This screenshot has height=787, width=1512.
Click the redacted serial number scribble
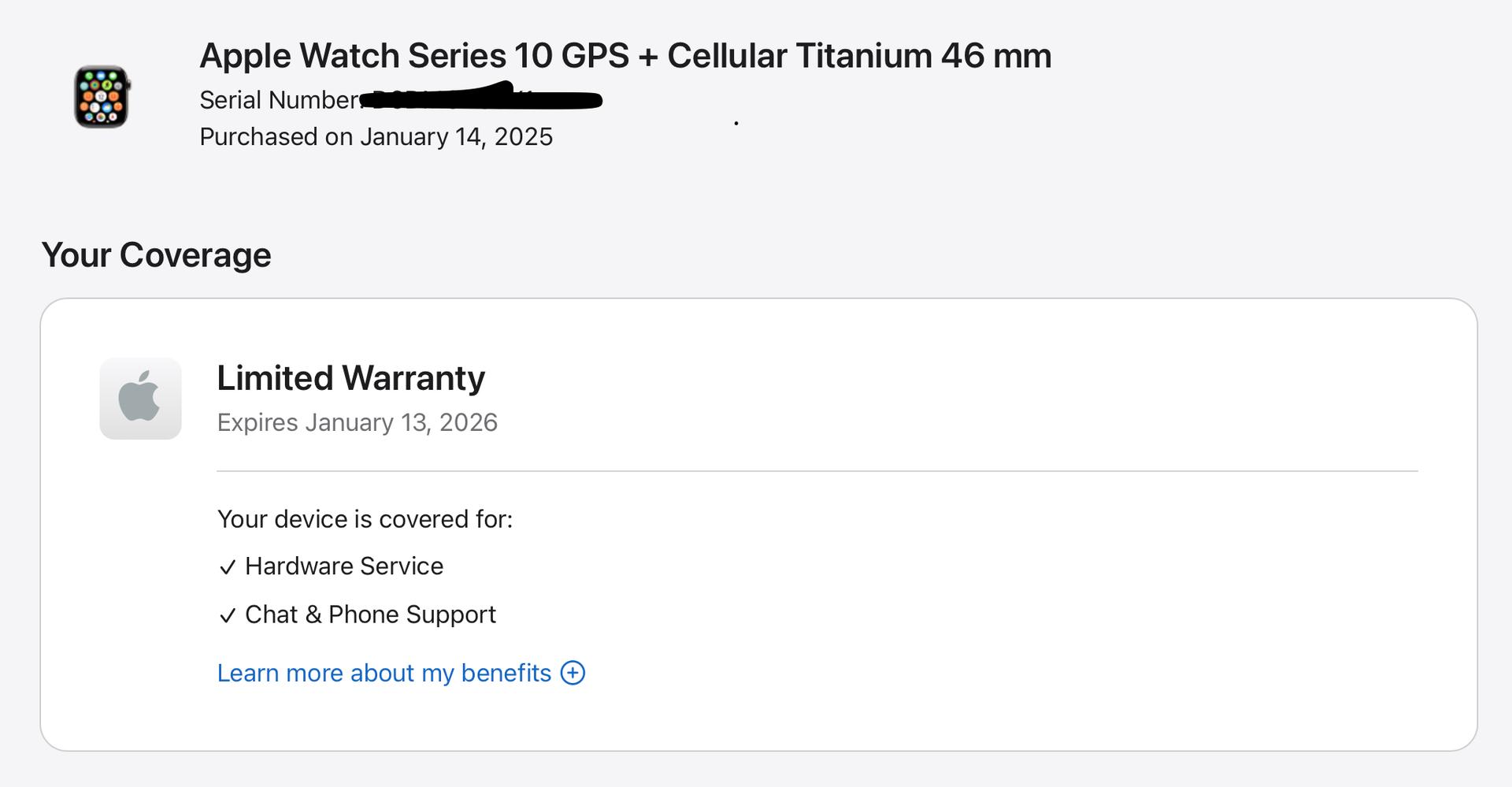[480, 97]
